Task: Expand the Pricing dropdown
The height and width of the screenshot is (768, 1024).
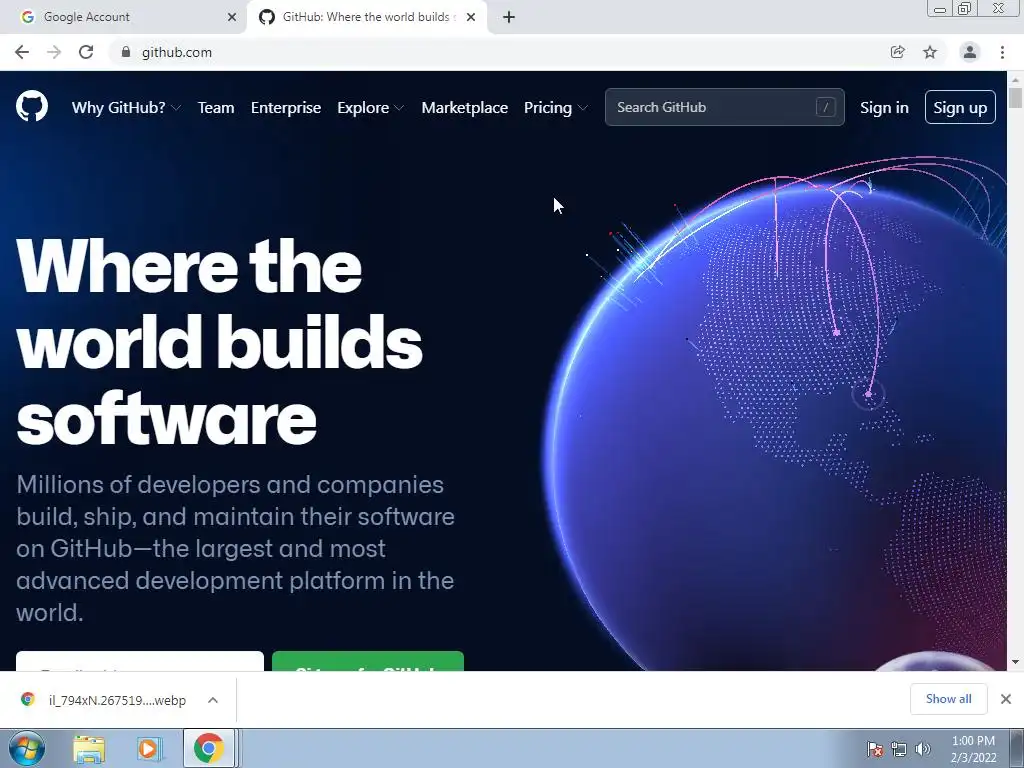Action: [x=556, y=108]
